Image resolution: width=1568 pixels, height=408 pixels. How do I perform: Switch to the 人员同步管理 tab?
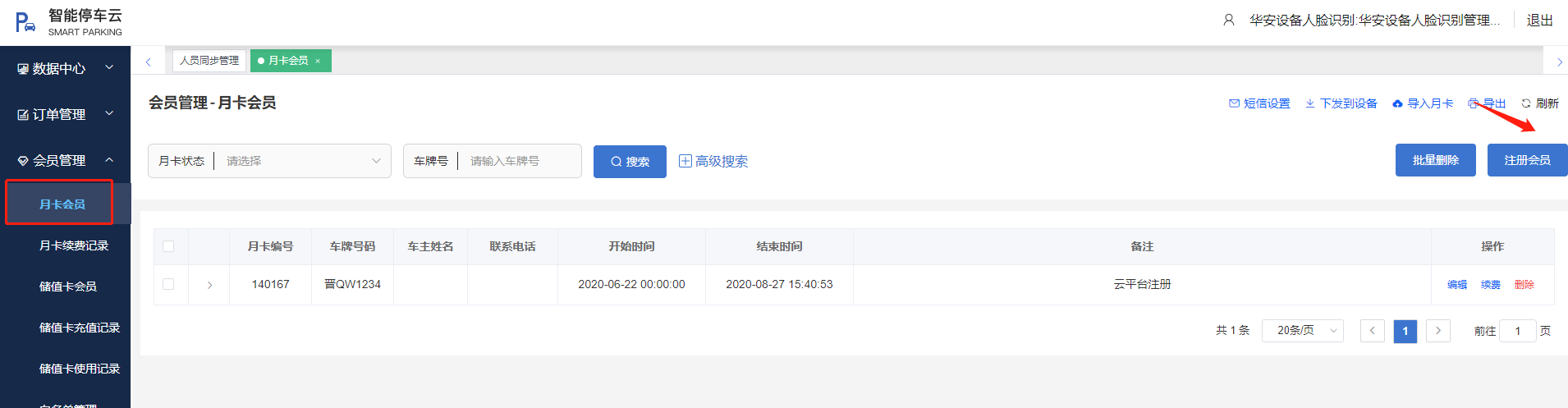point(209,61)
